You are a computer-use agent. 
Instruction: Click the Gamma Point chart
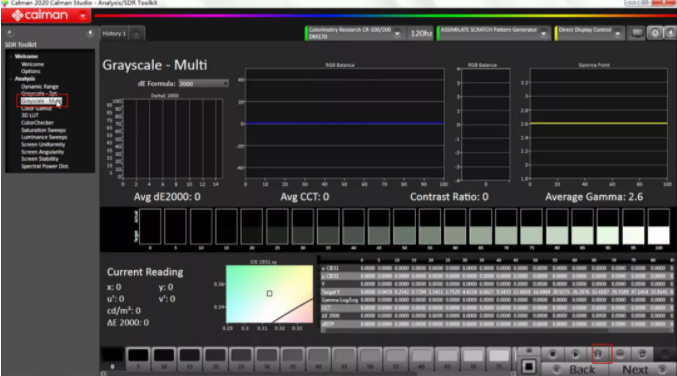point(599,123)
